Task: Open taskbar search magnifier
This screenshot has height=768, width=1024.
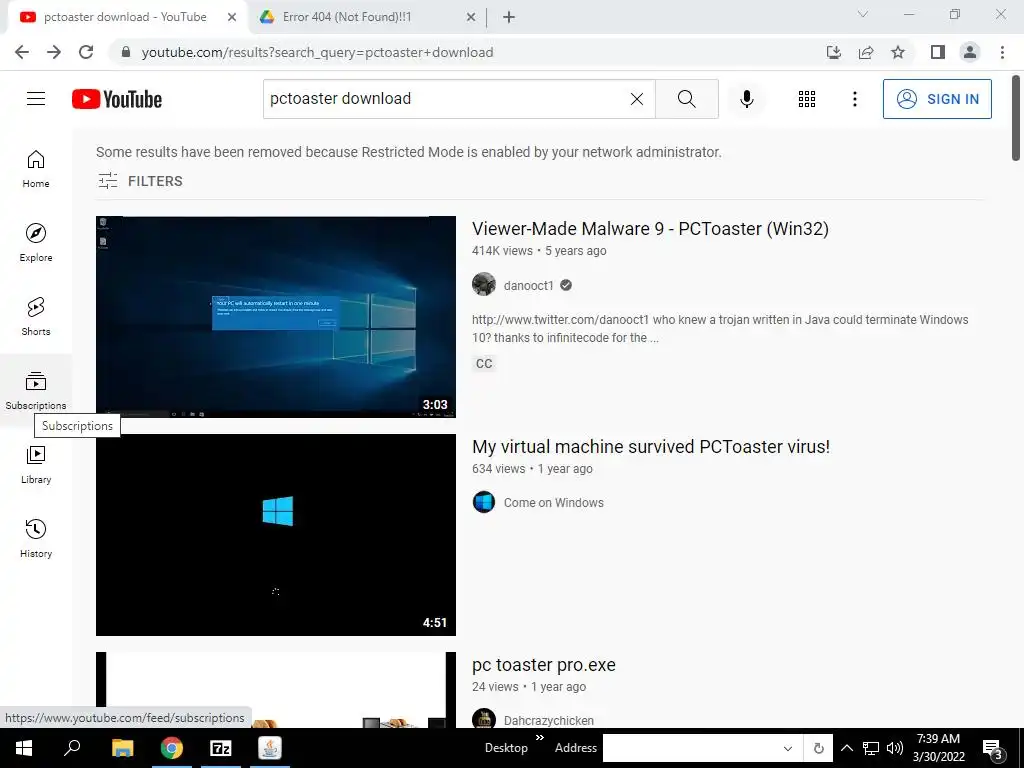Action: coord(72,748)
